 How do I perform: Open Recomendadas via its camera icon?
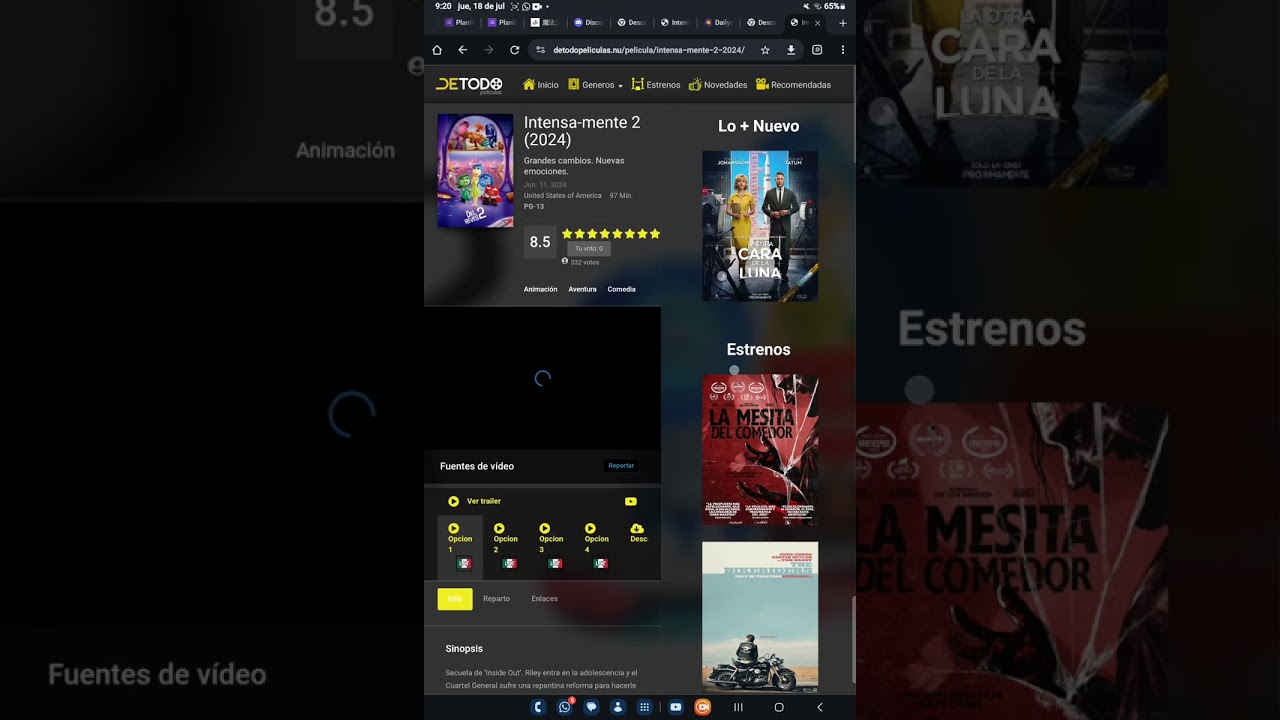762,84
